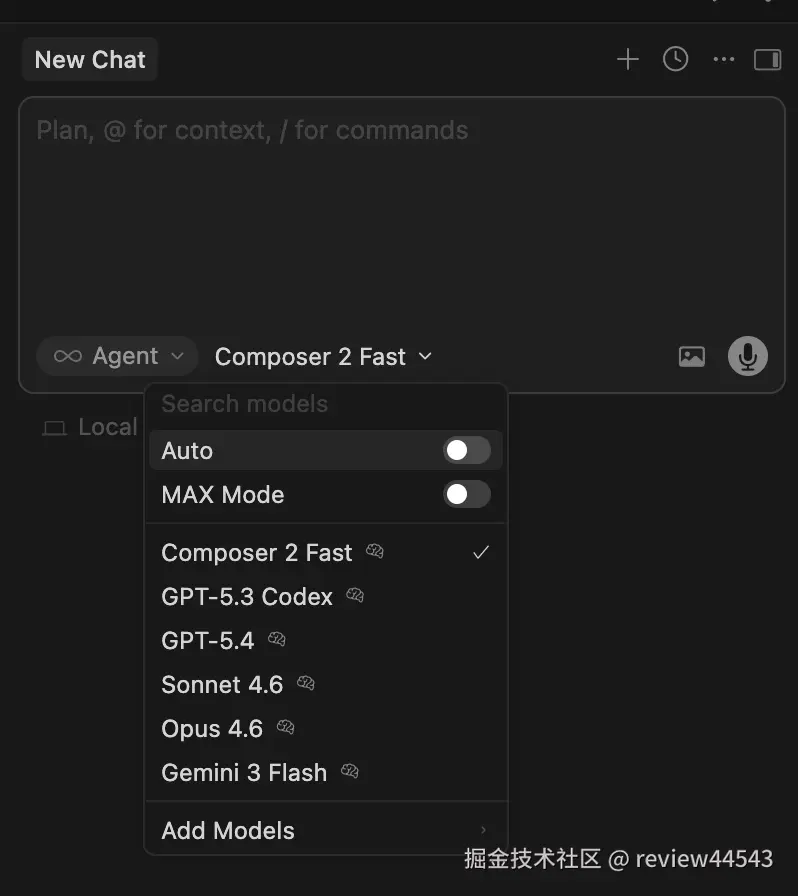Image resolution: width=798 pixels, height=896 pixels.
Task: Click brain icon next to Opus 4.6
Action: (286, 728)
